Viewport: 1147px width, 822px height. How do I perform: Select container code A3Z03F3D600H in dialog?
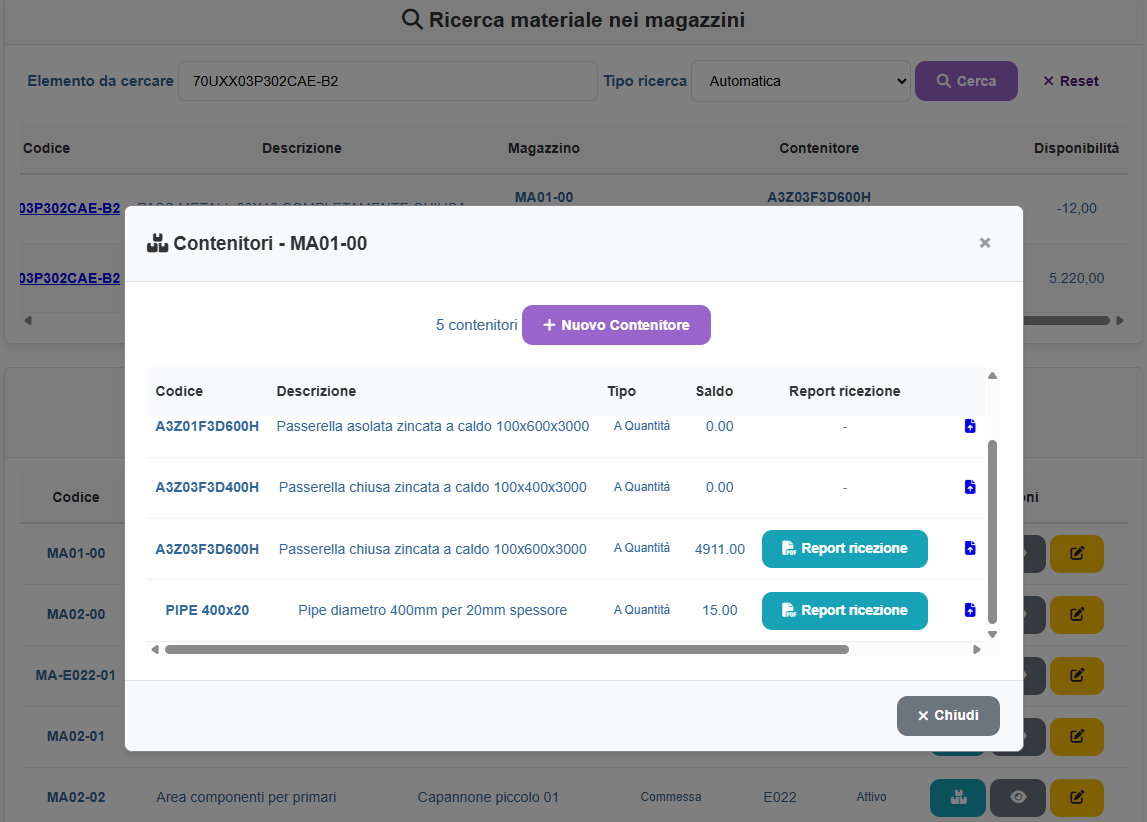[x=207, y=549]
